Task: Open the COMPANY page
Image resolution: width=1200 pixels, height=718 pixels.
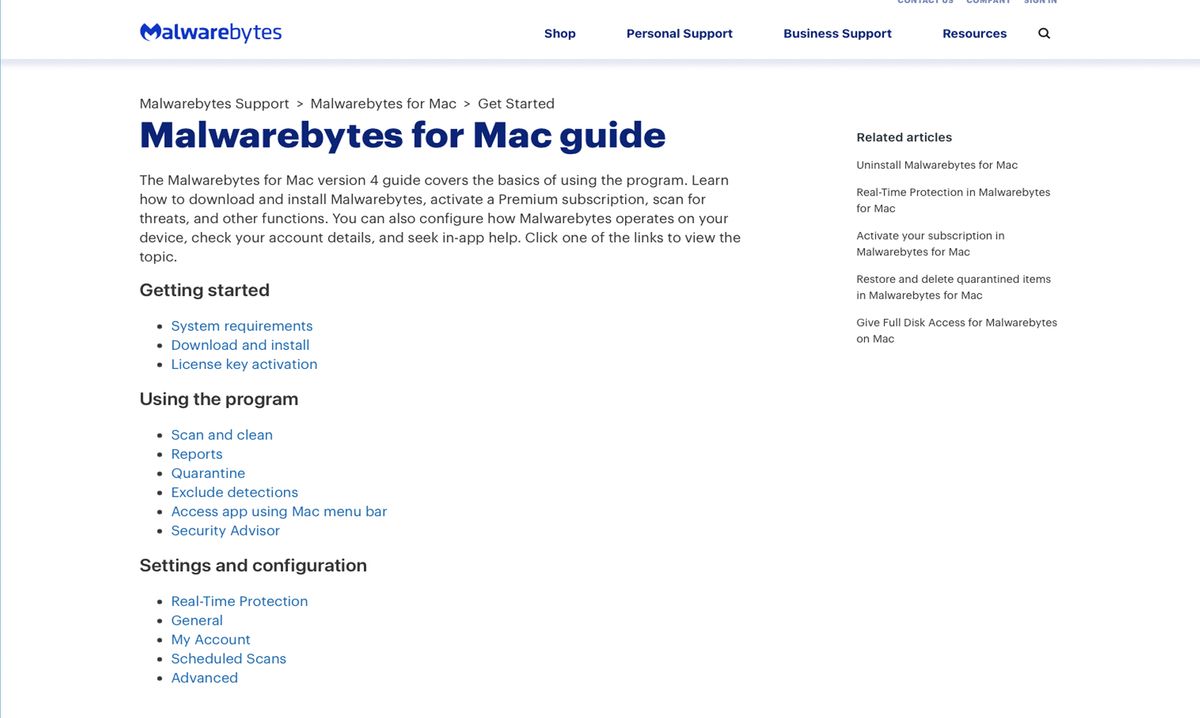Action: pyautogui.click(x=988, y=2)
